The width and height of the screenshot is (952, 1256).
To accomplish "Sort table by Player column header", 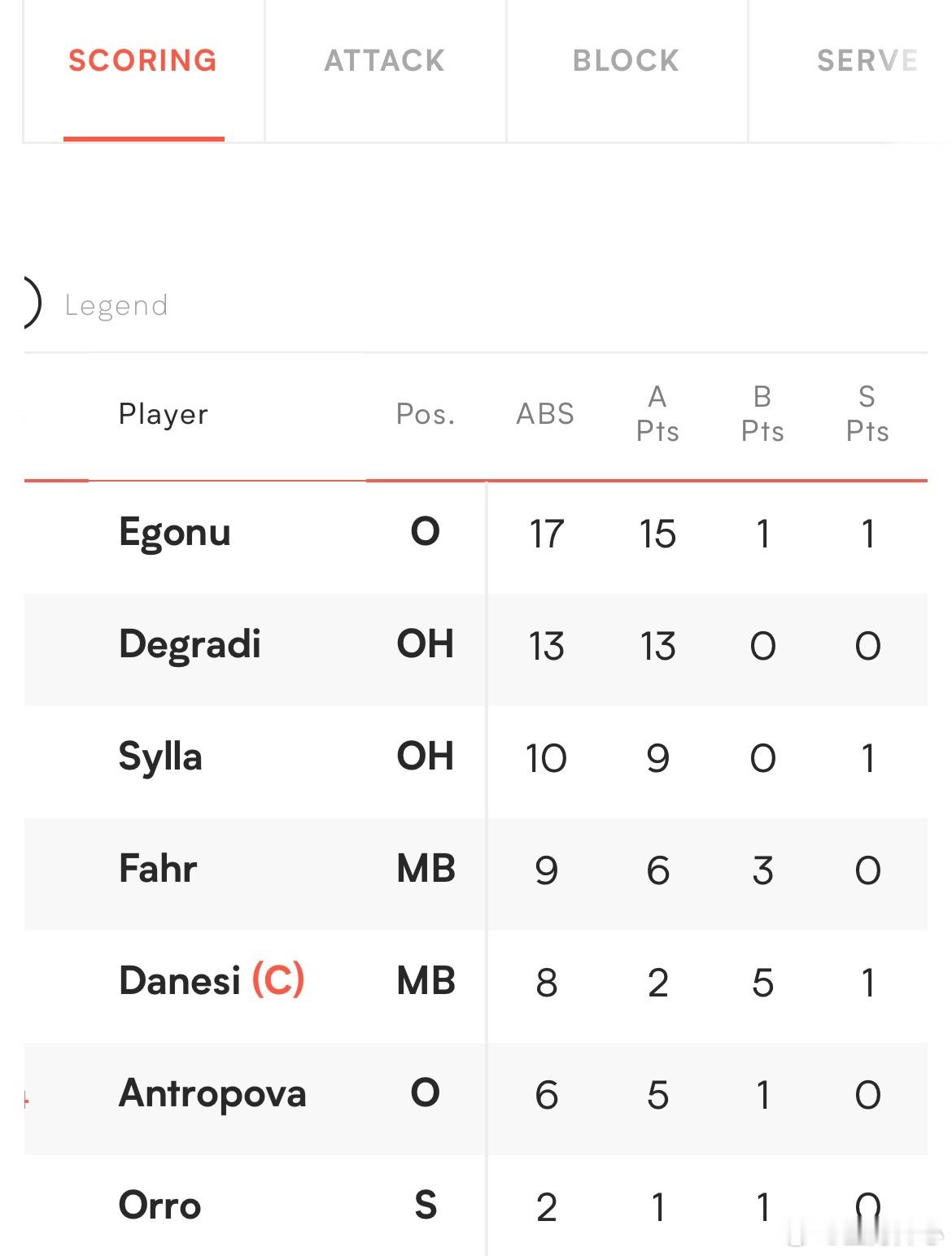I will 164,414.
